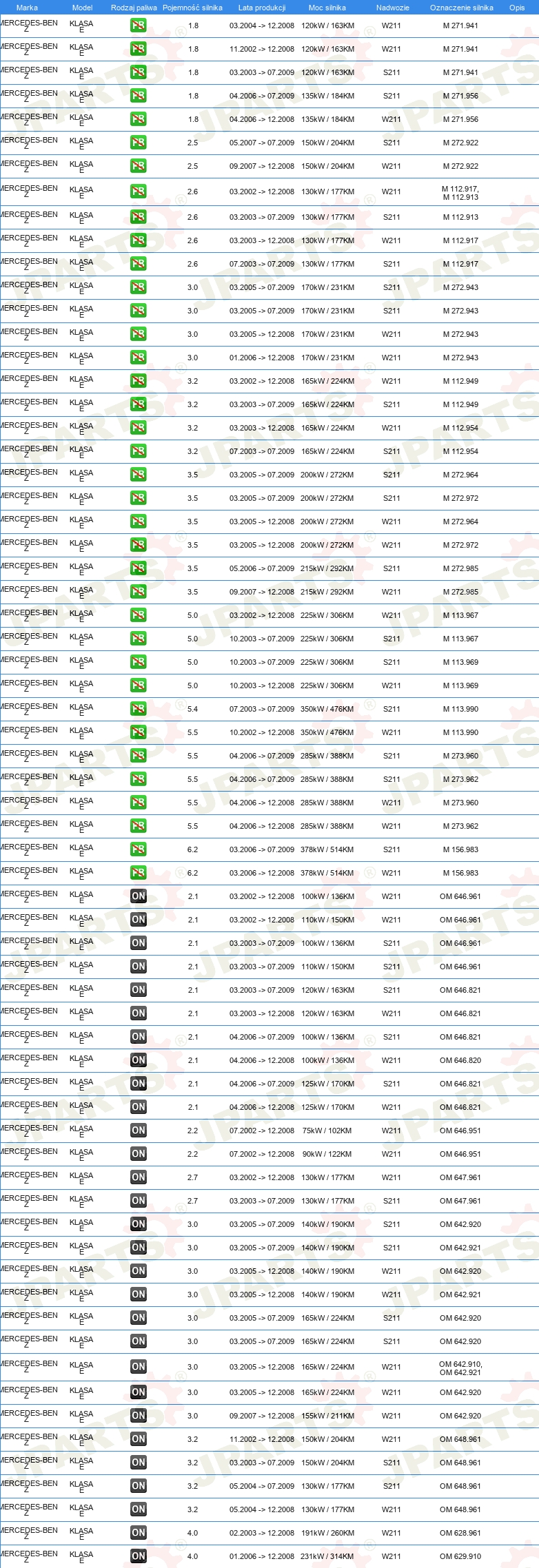Click the Marka column header
539x1568 pixels.
[x=27, y=8]
